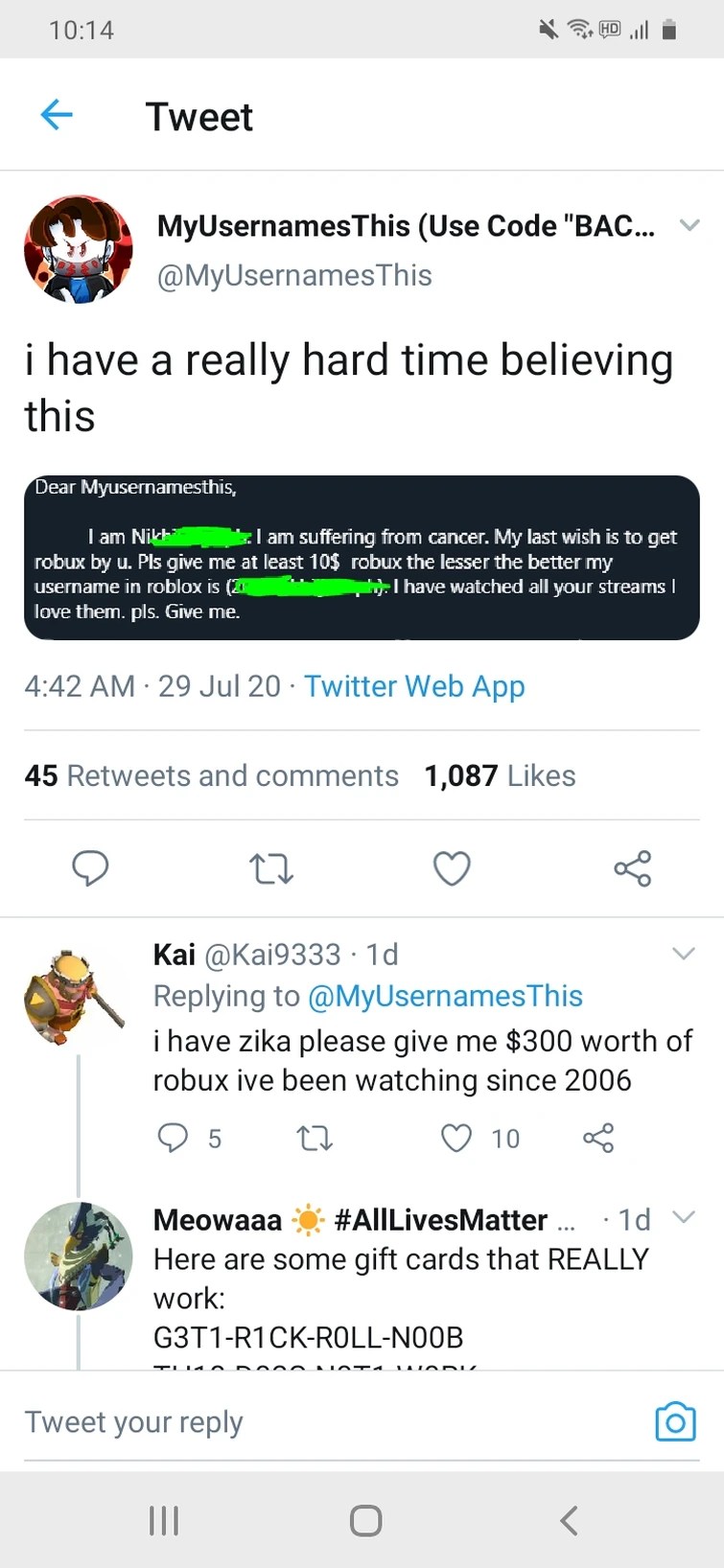Screen dimensions: 724x1568
Task: Open the Twitter Web App link
Action: pos(414,686)
